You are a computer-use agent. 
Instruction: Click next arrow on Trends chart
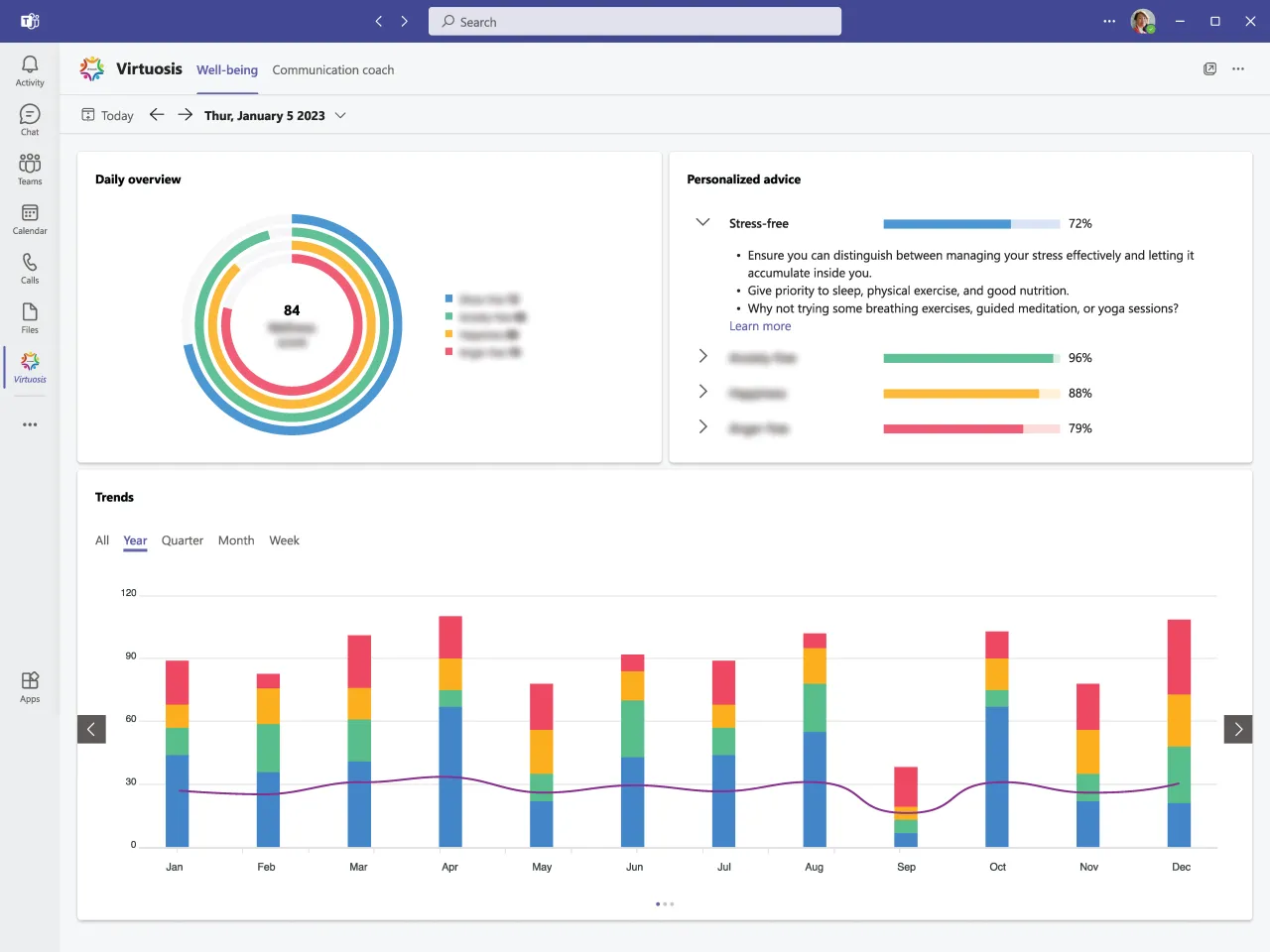tap(1238, 729)
